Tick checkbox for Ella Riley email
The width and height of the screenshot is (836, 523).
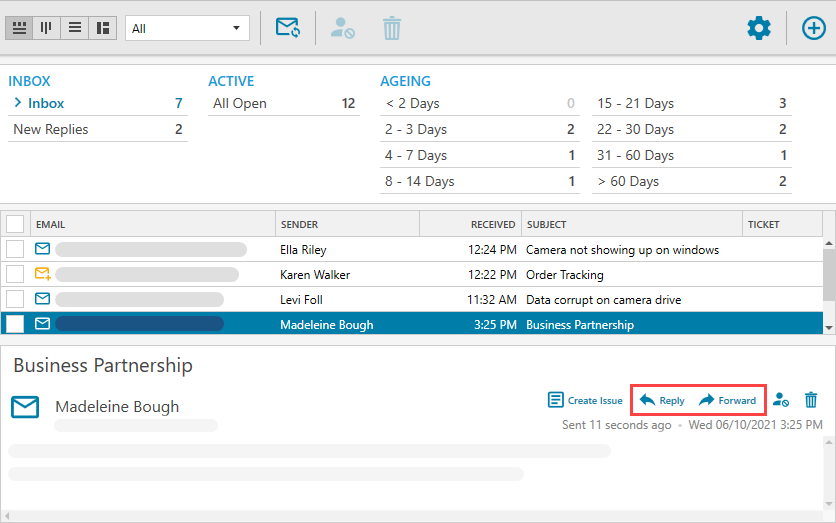(15, 249)
